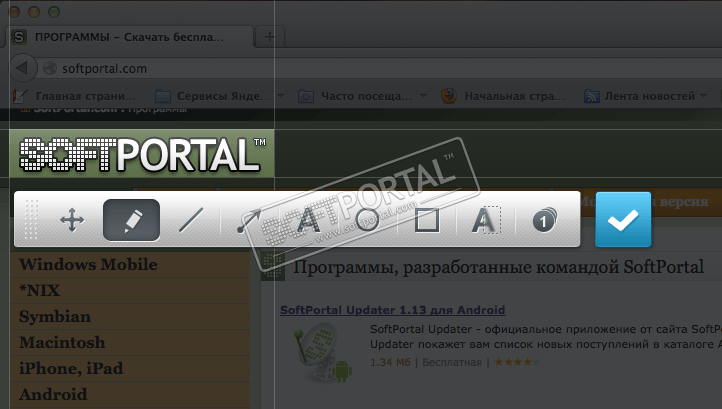Choose the Ellipse shape tool
This screenshot has height=409, width=722.
click(367, 220)
